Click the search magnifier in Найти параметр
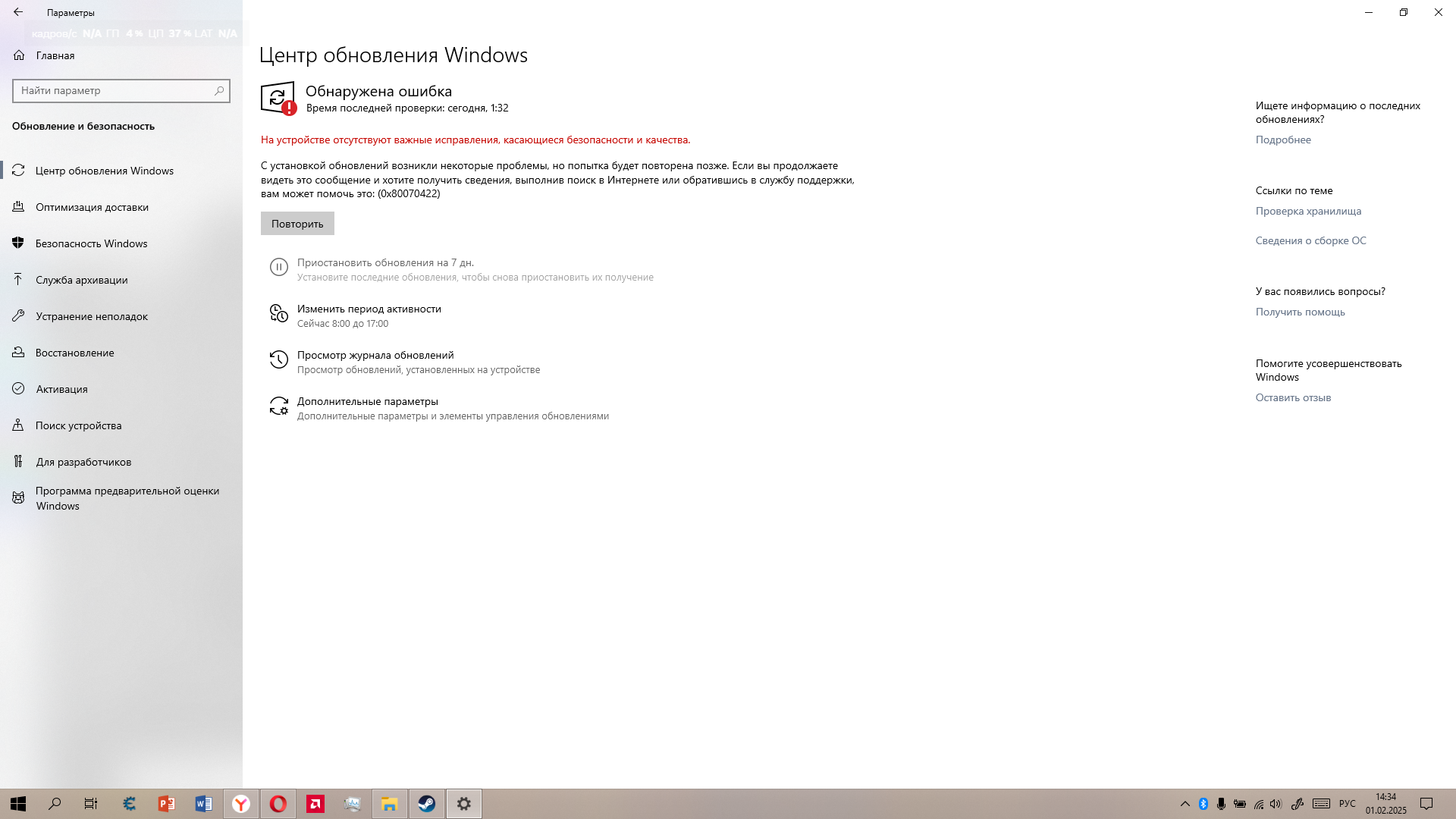1456x819 pixels. coord(219,90)
